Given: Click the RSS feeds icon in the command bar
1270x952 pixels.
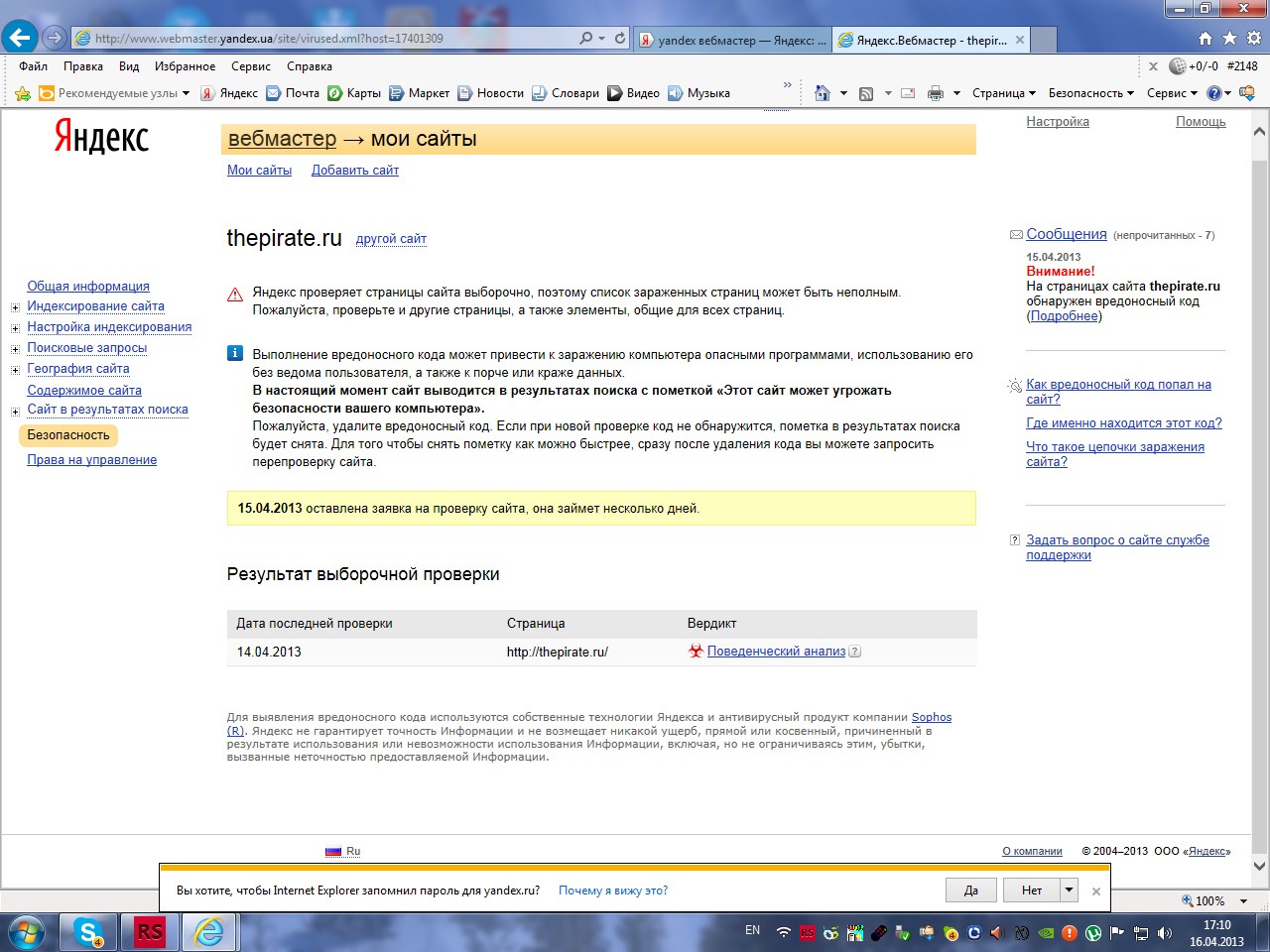Looking at the screenshot, I should point(866,93).
